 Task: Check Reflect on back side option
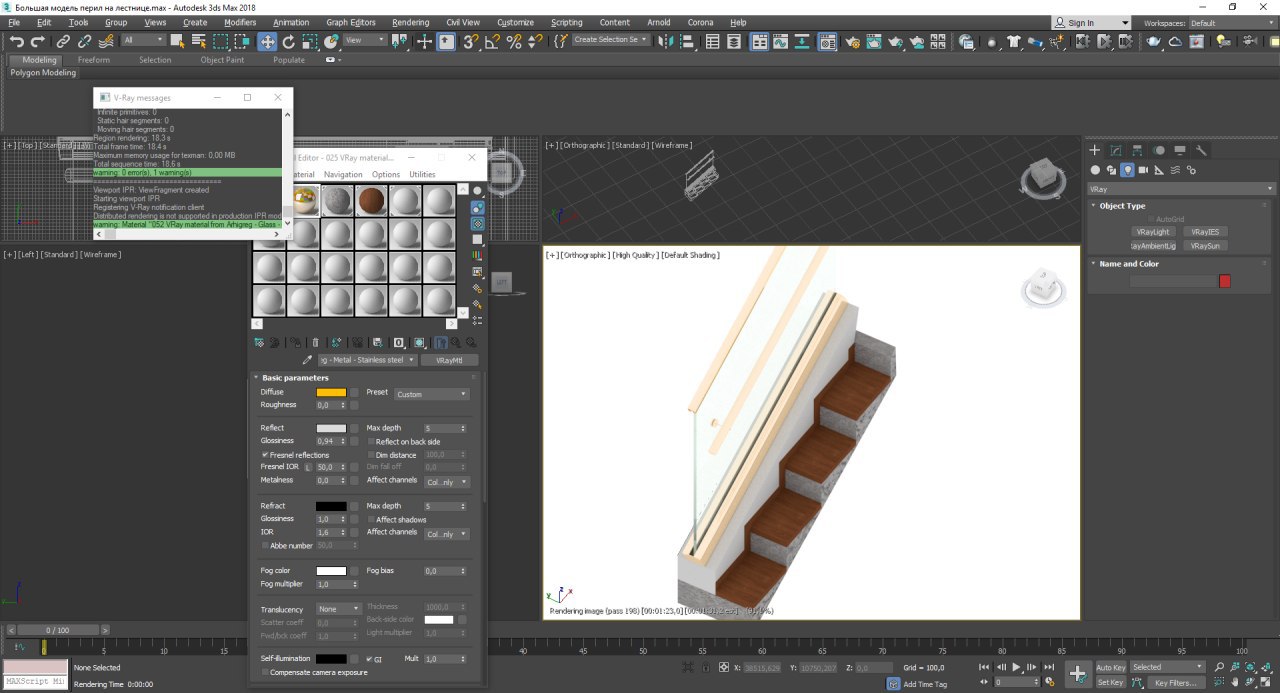point(371,441)
